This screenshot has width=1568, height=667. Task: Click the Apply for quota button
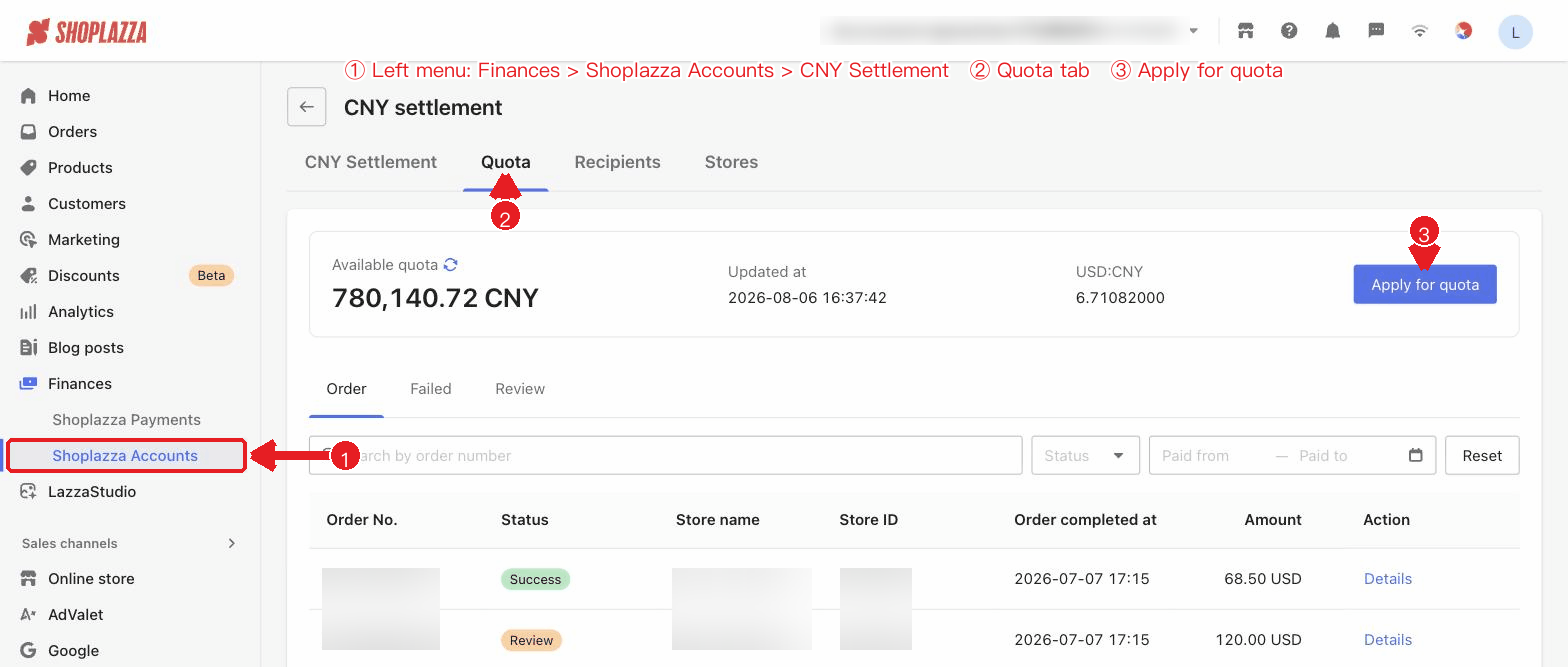pos(1425,284)
